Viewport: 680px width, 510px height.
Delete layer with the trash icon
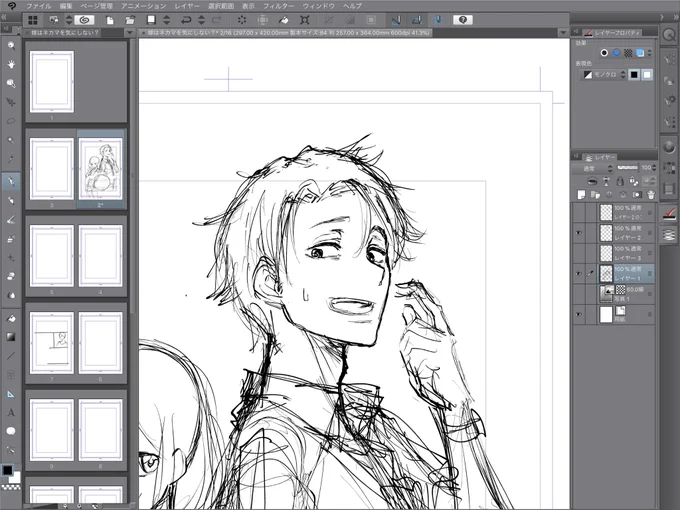click(x=651, y=195)
